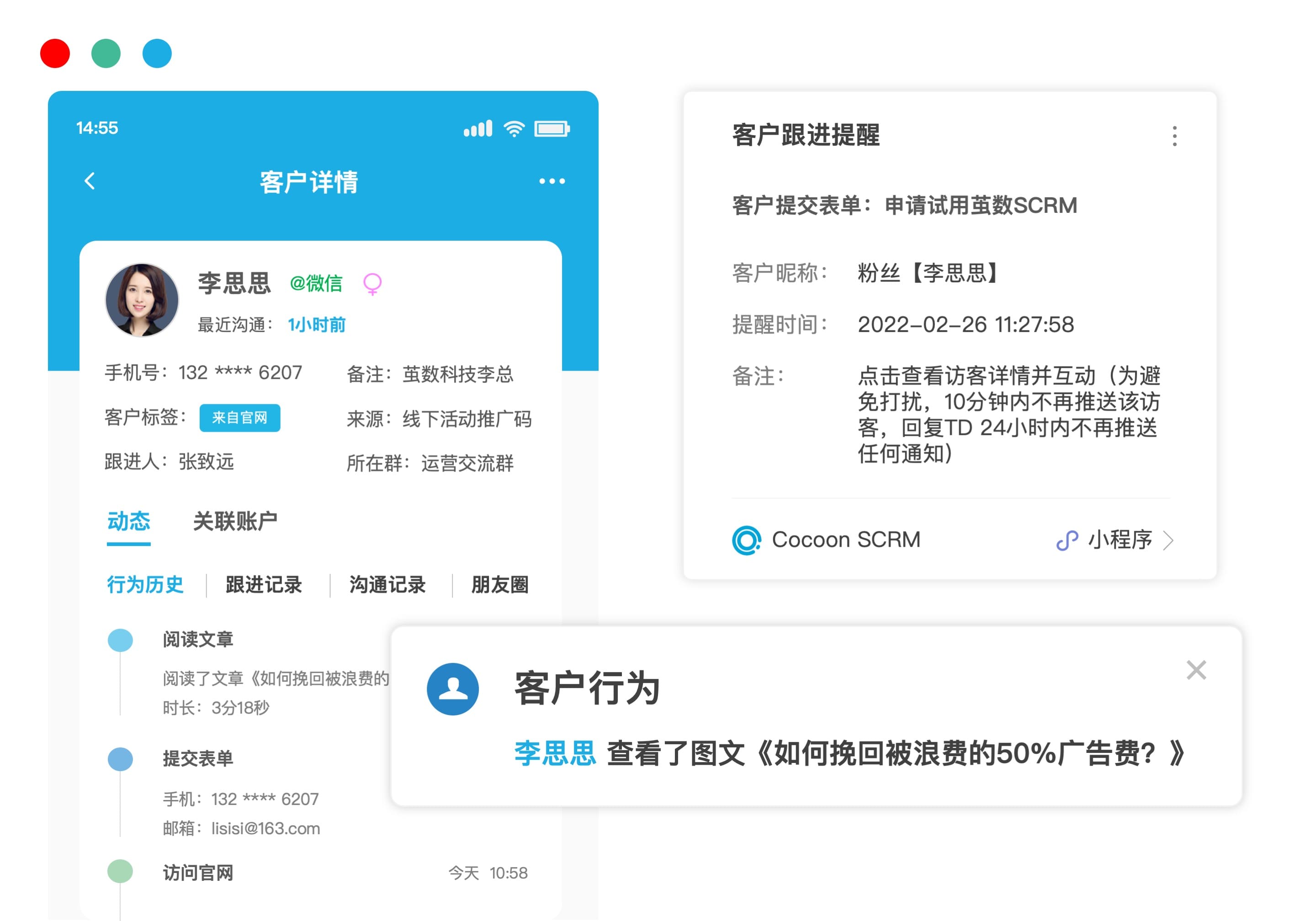Click the 阅读文章 timeline entry title
Screen dimensions: 1316x921
pos(198,640)
